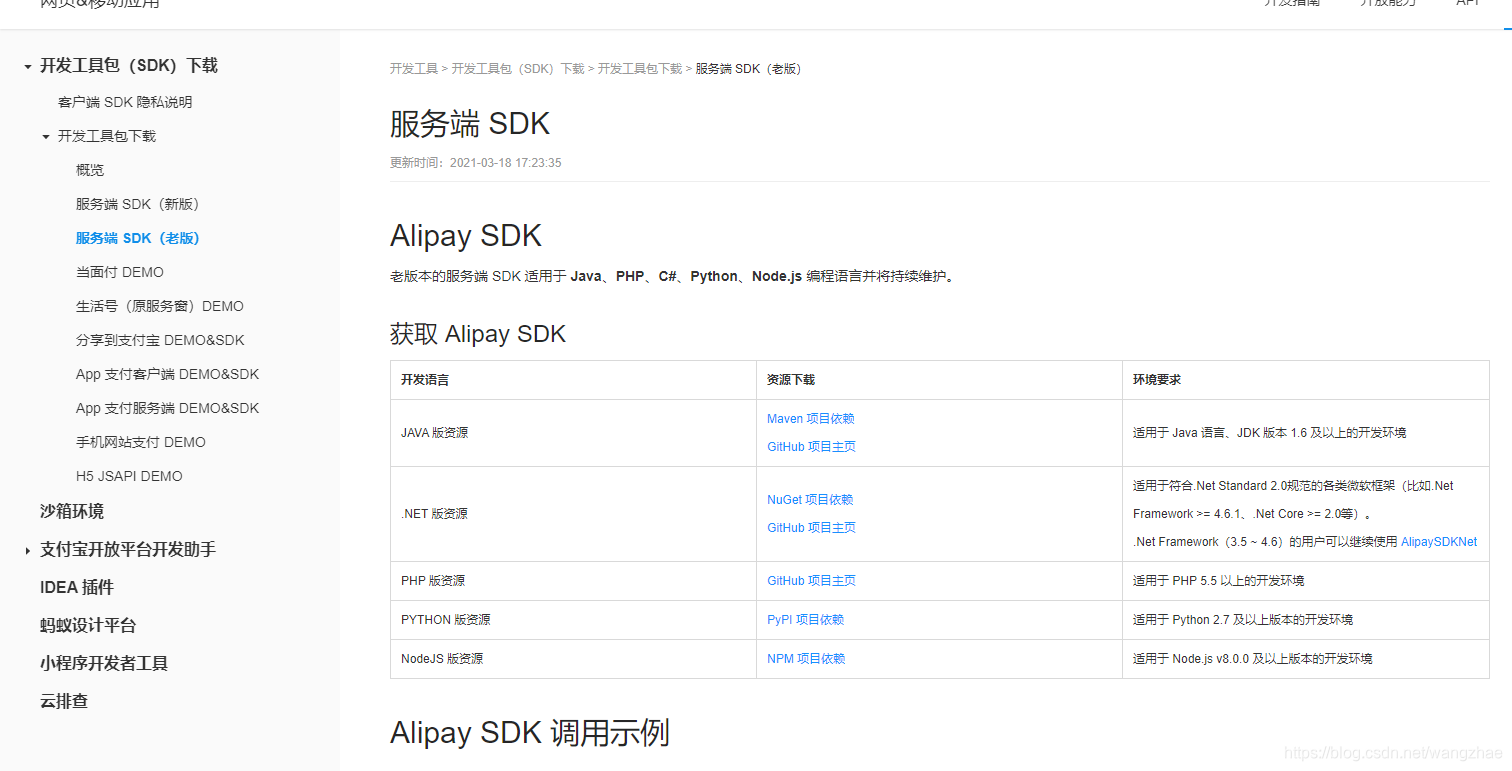
Task: Click the 更新时间 2021-03-18 timestamp
Action: (x=476, y=163)
